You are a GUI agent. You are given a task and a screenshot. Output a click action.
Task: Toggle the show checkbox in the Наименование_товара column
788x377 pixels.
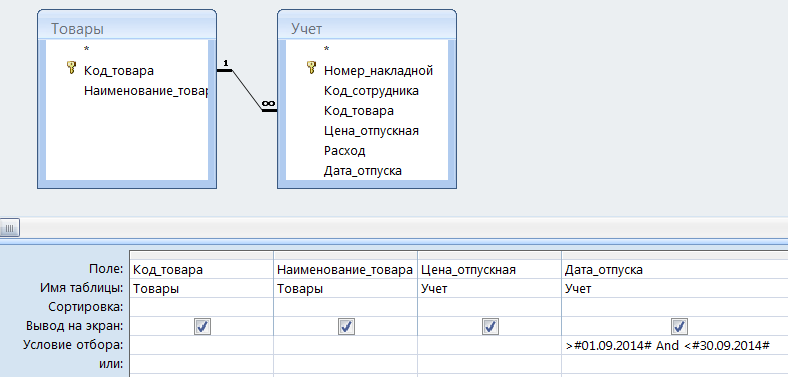[x=346, y=327]
